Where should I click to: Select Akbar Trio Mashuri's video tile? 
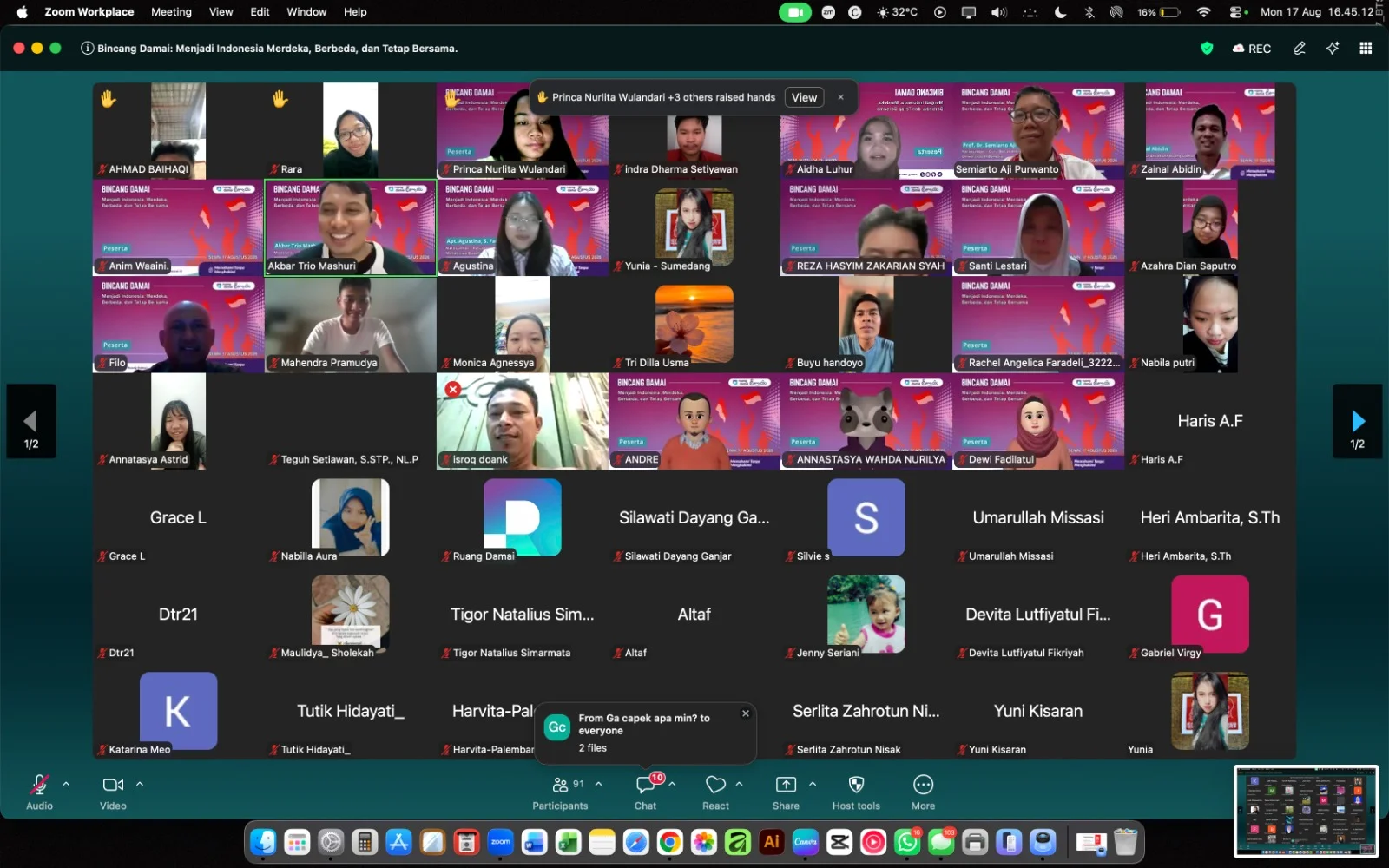click(350, 227)
